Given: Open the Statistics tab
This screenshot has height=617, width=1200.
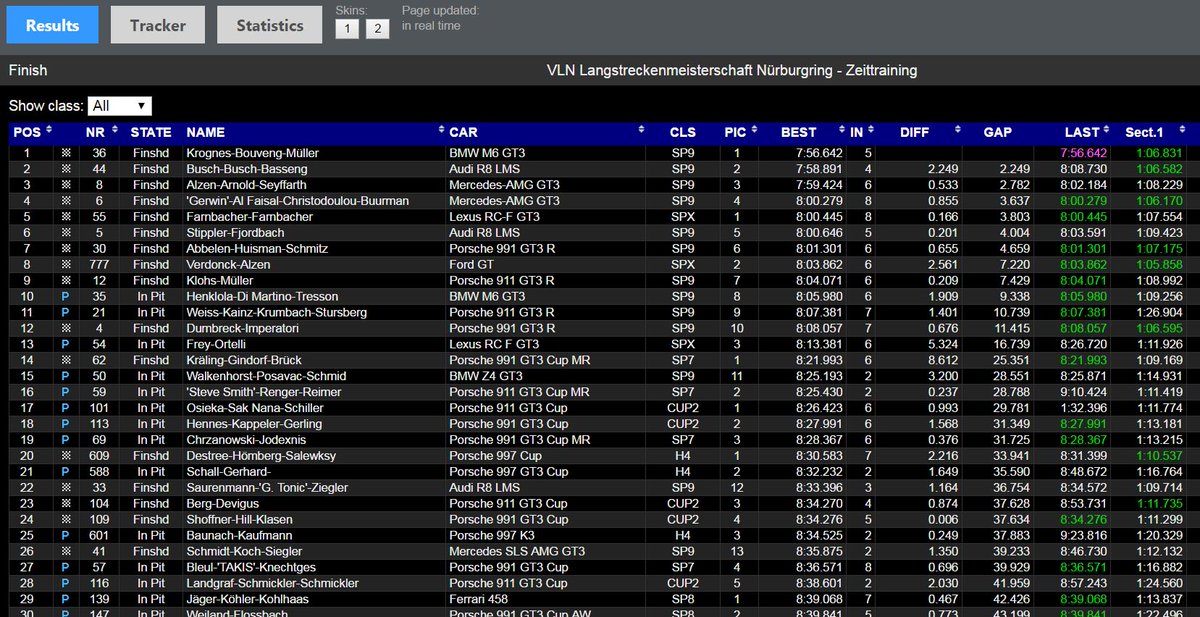Looking at the screenshot, I should point(269,25).
